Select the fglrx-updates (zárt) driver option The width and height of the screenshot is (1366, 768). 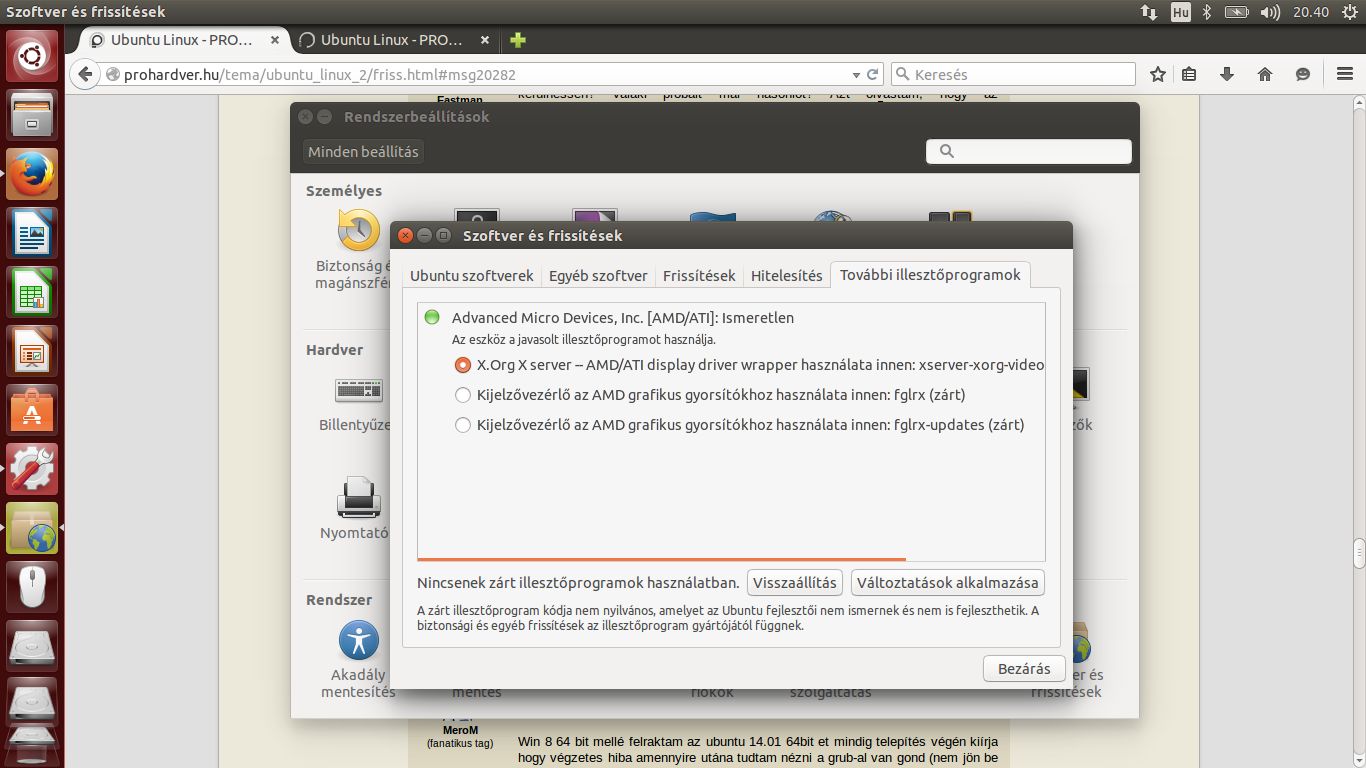[x=462, y=425]
